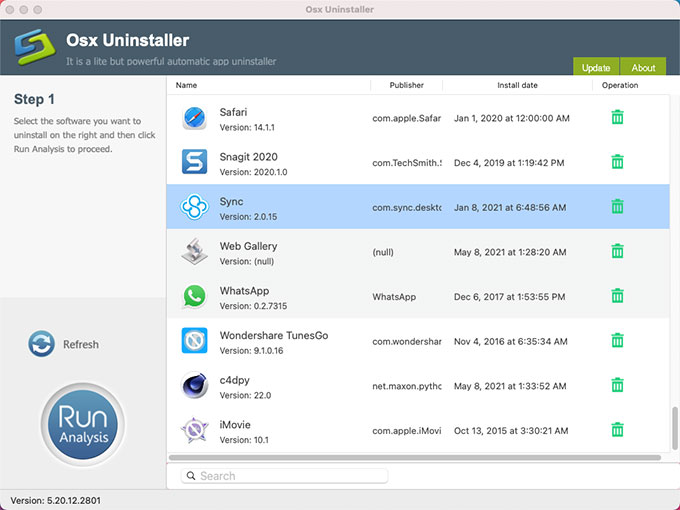Delete Snagit 2020 using its trash icon

pos(617,162)
